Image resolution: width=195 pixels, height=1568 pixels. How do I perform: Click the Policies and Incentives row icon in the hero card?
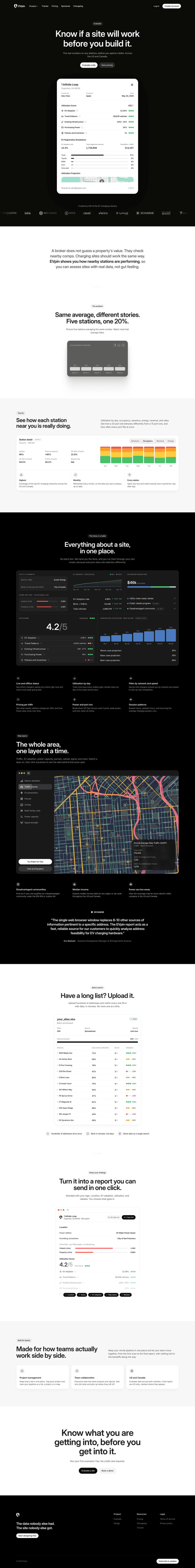62,133
